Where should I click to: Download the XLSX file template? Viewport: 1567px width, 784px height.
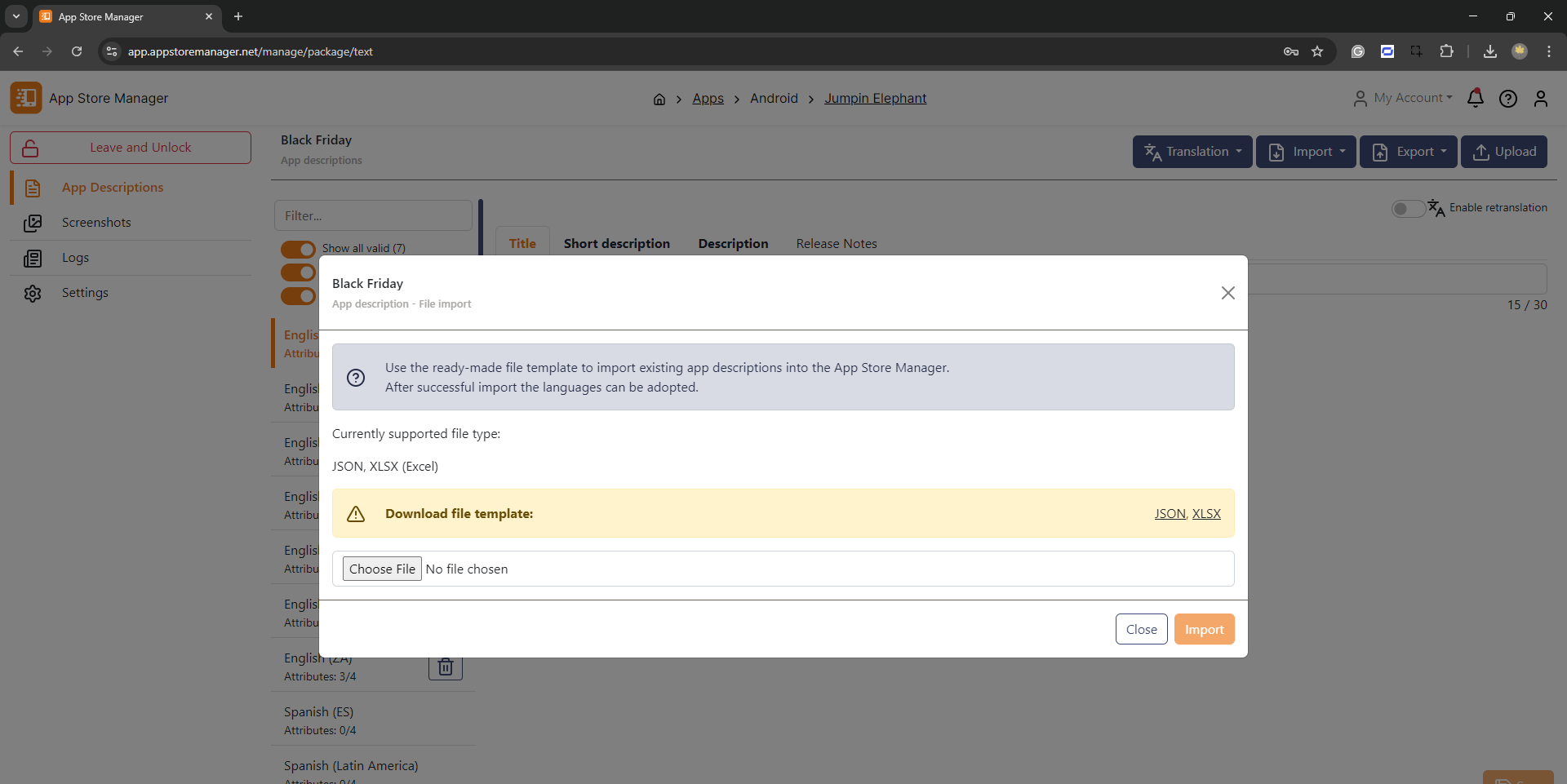pos(1206,514)
